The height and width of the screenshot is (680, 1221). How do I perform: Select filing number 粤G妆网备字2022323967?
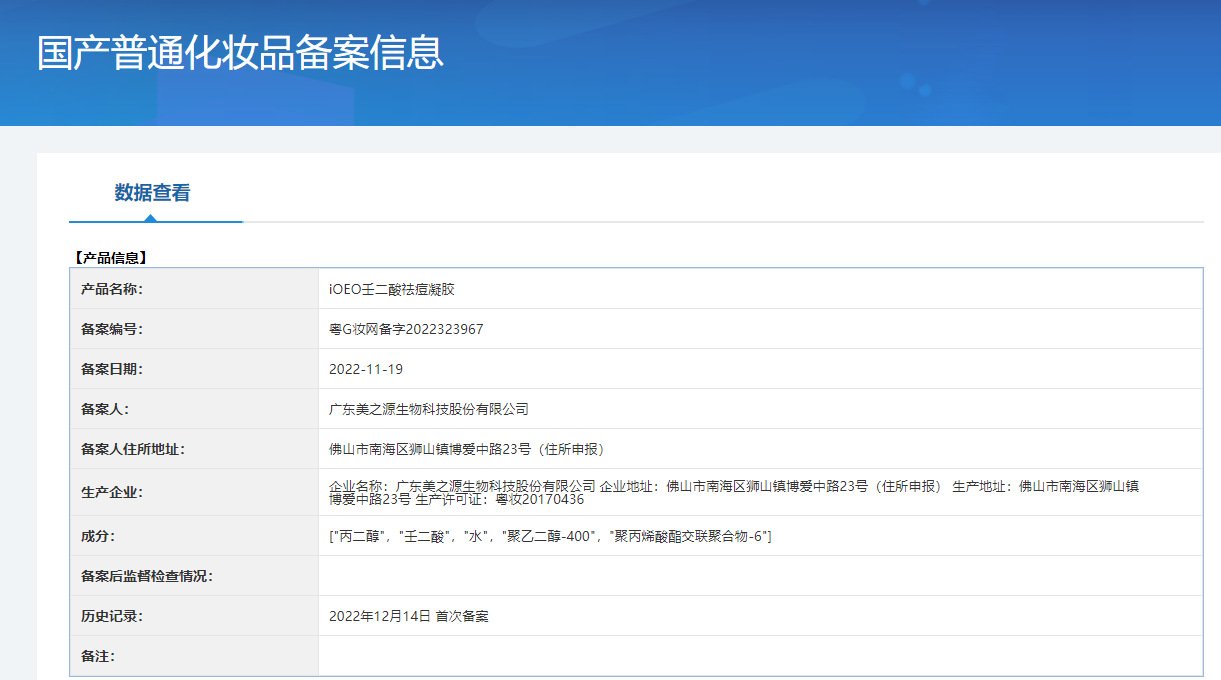coord(406,329)
